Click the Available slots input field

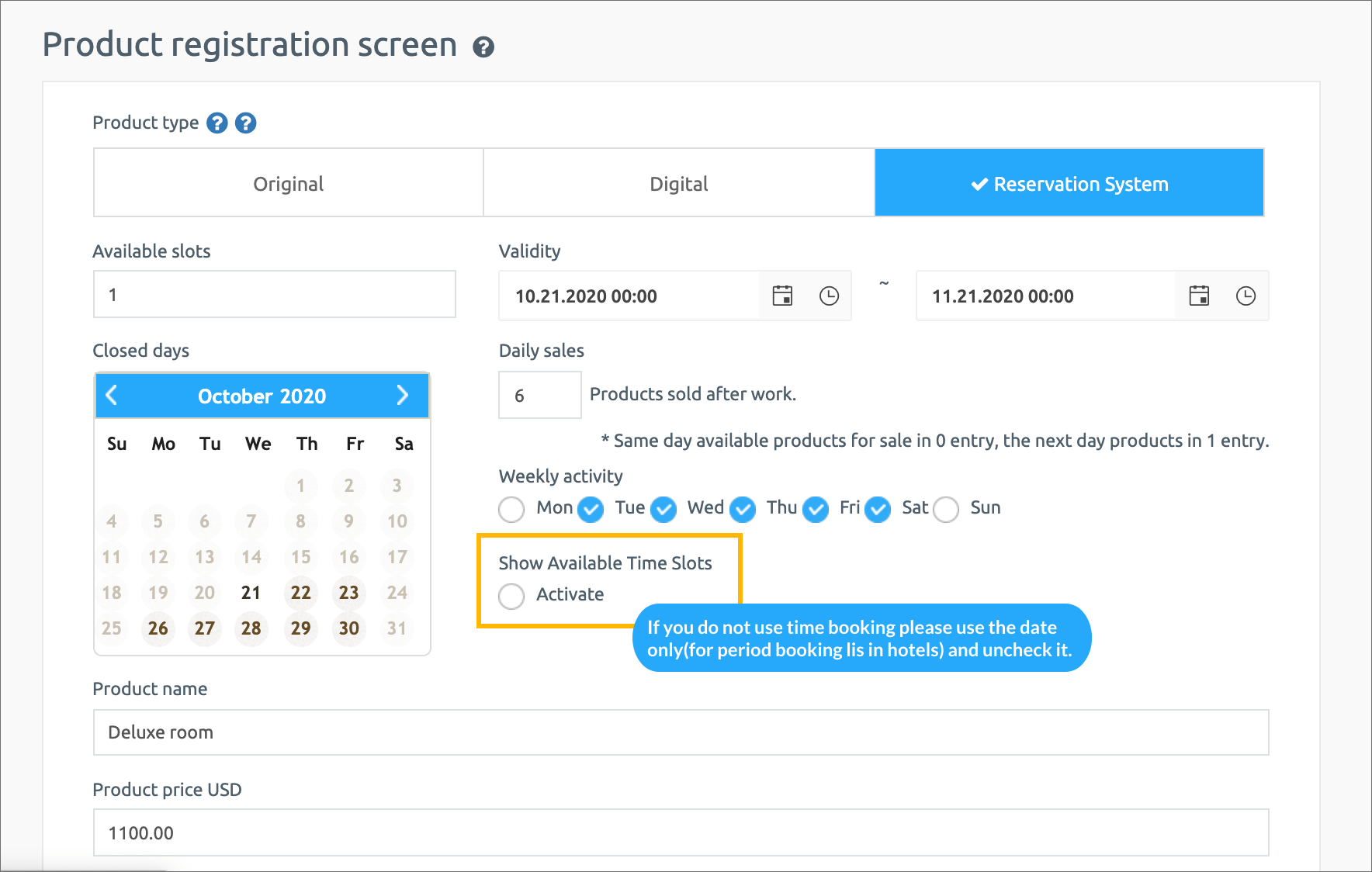pos(274,295)
